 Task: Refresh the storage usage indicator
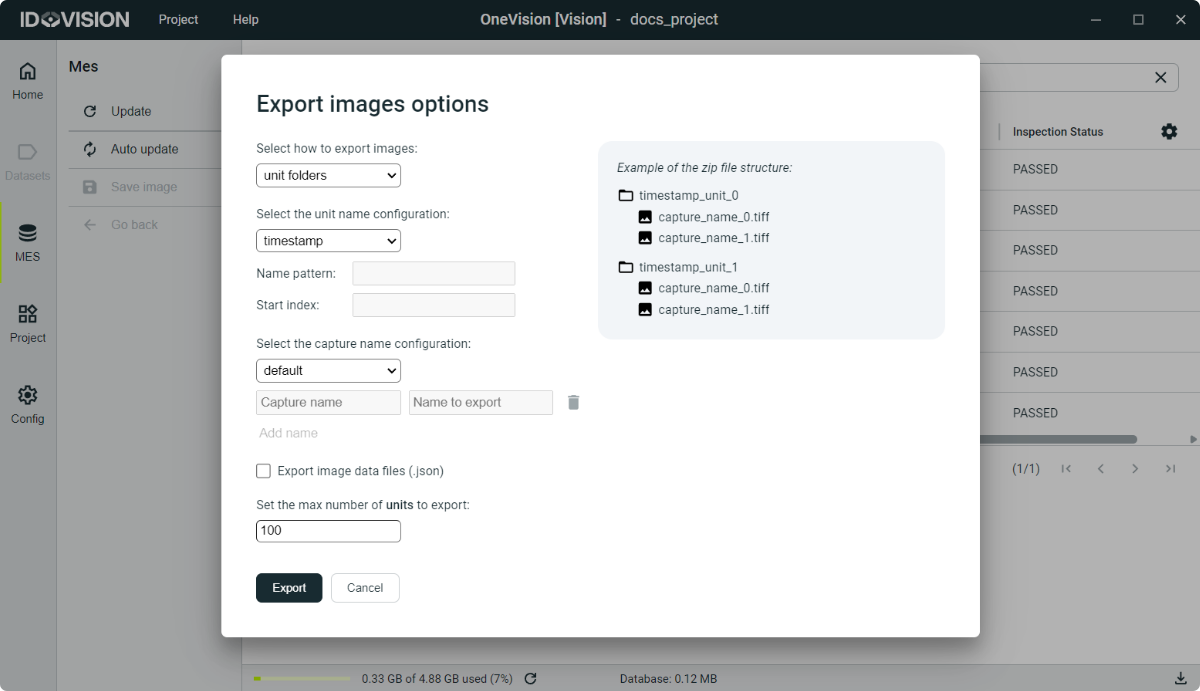[x=531, y=679]
